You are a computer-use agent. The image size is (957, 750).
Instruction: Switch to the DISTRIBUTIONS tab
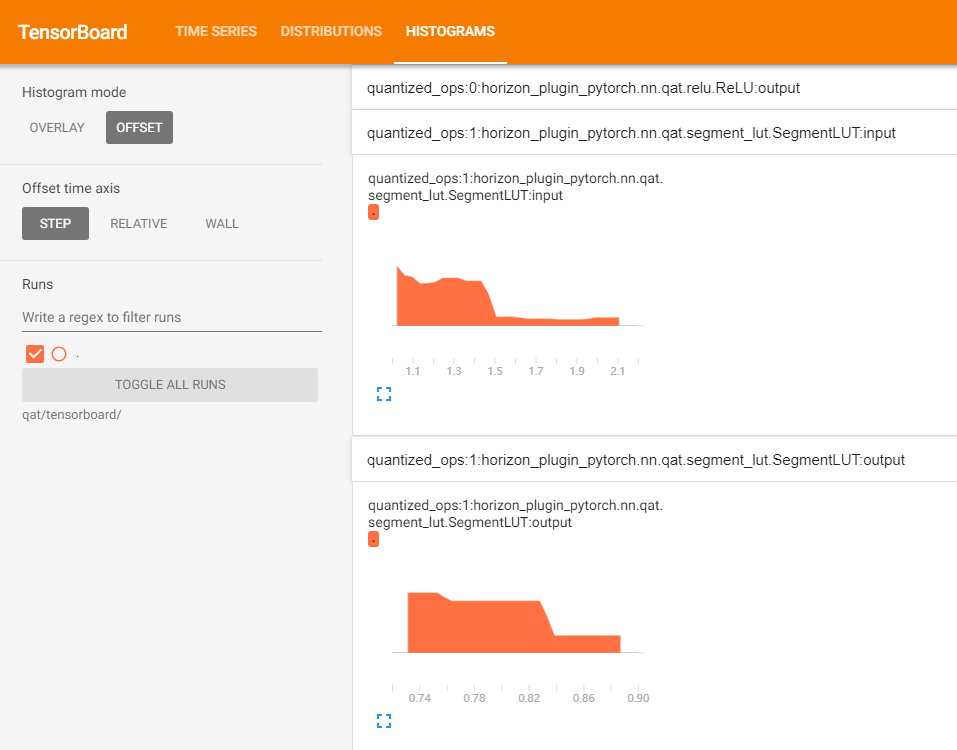pyautogui.click(x=331, y=32)
